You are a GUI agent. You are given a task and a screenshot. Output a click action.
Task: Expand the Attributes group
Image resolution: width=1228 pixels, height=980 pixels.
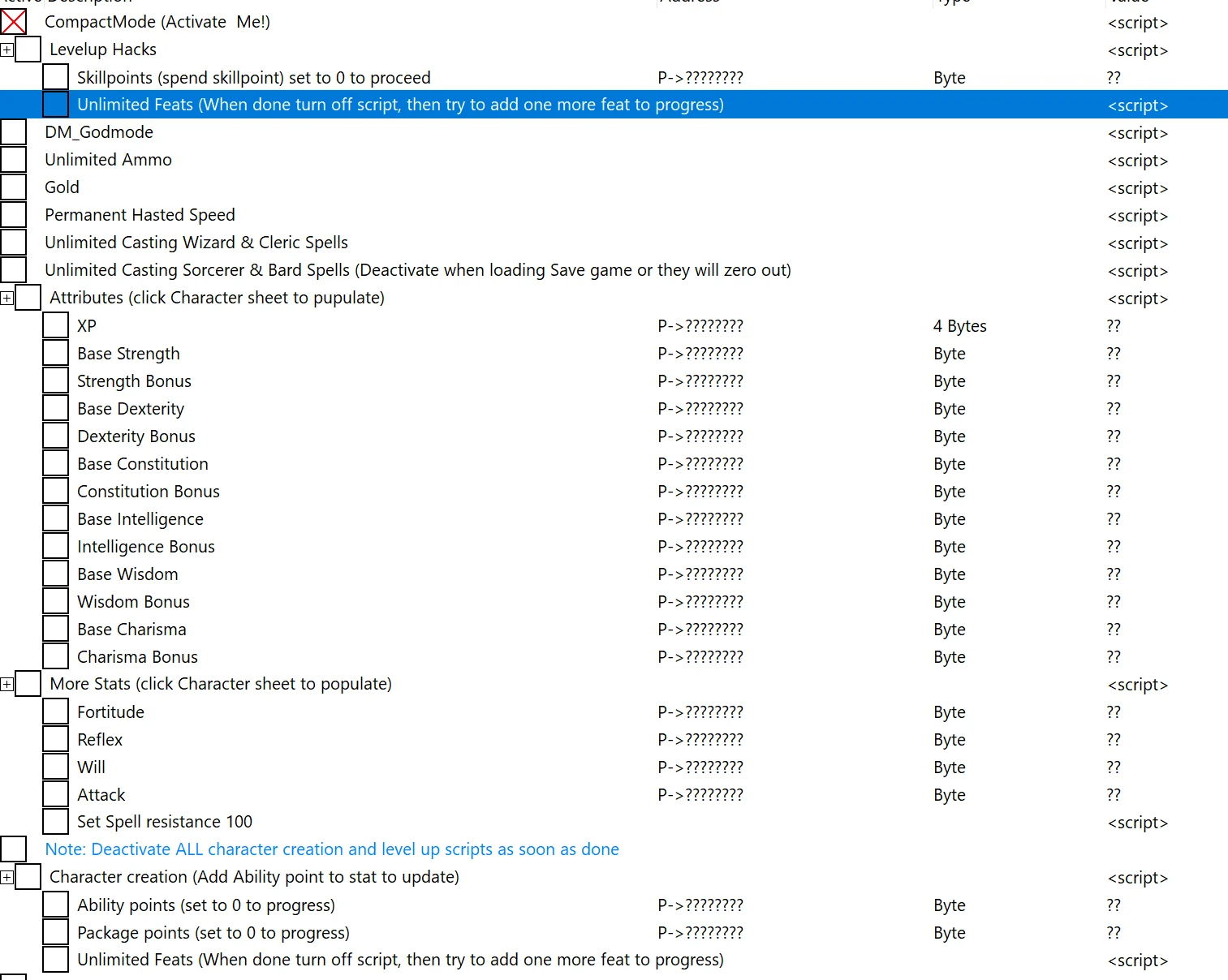6,298
